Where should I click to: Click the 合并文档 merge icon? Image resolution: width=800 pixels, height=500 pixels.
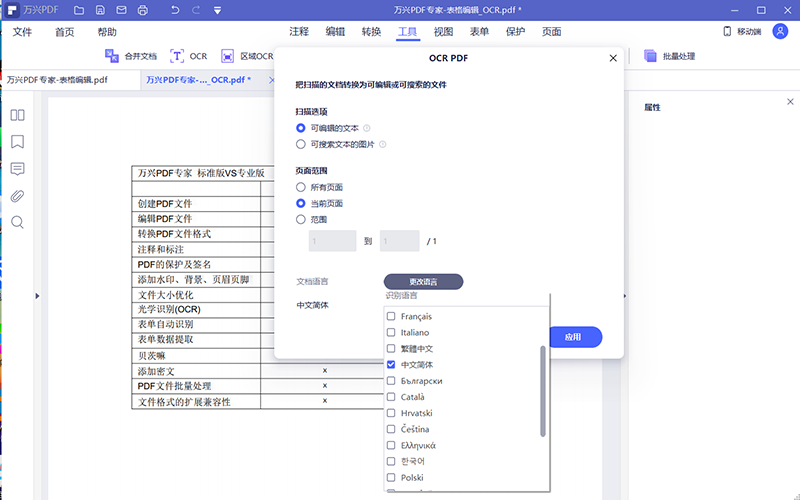point(112,56)
